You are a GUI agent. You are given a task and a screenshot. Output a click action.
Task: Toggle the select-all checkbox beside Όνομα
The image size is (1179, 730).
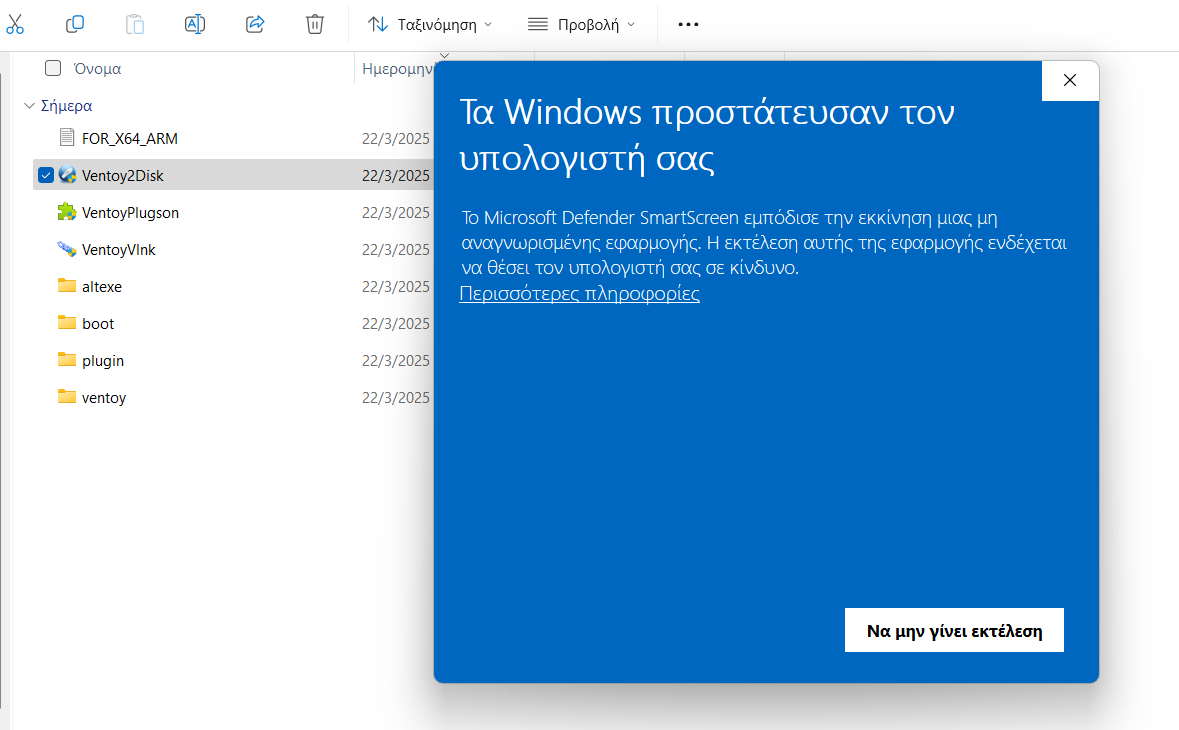(53, 68)
